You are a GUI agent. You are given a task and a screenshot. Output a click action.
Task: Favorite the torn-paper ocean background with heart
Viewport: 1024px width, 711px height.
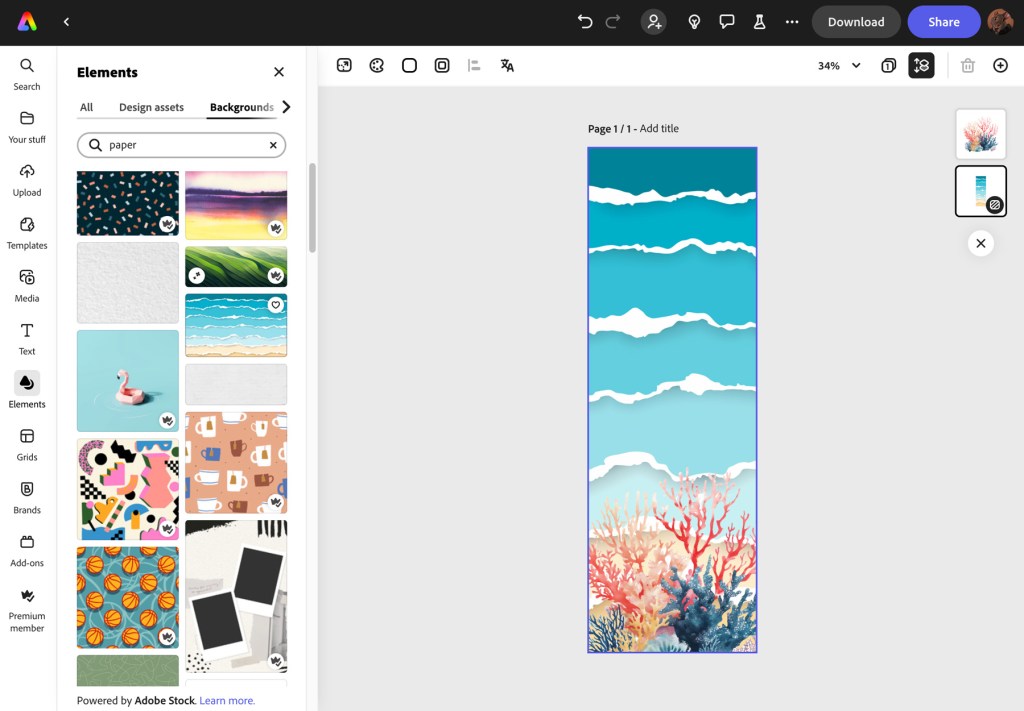[x=276, y=305]
